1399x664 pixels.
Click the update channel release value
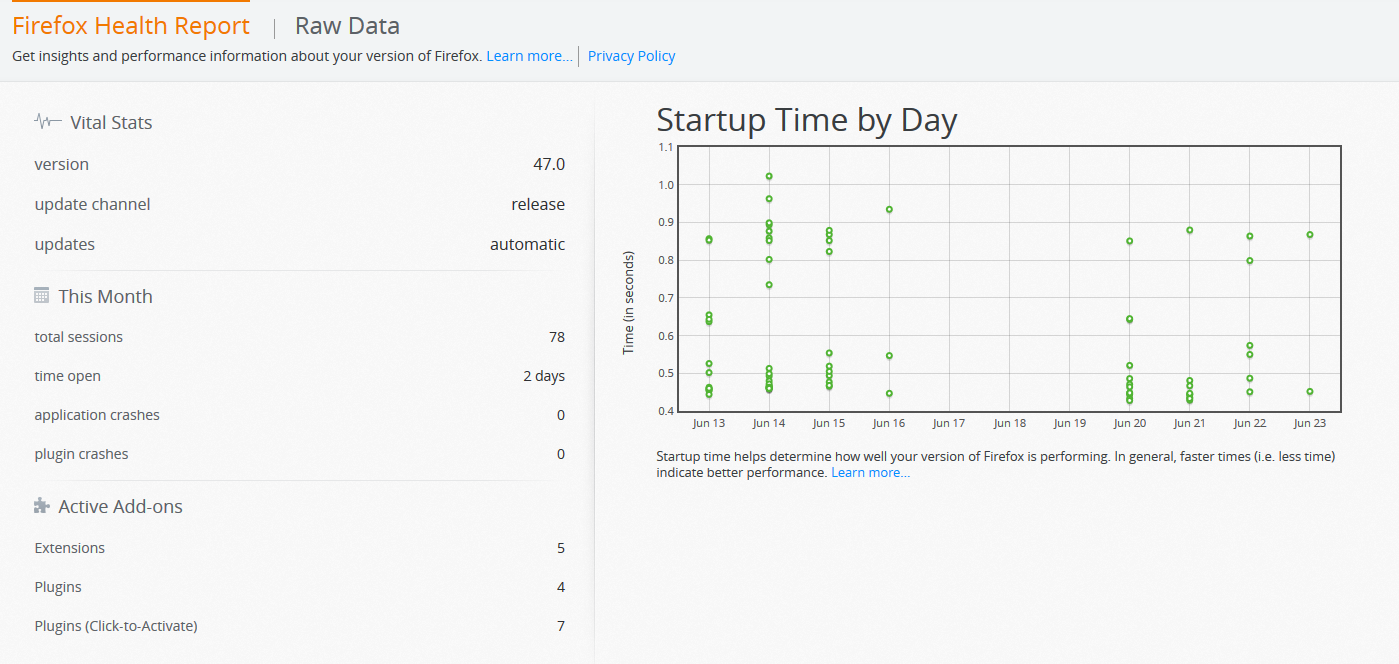tap(538, 204)
